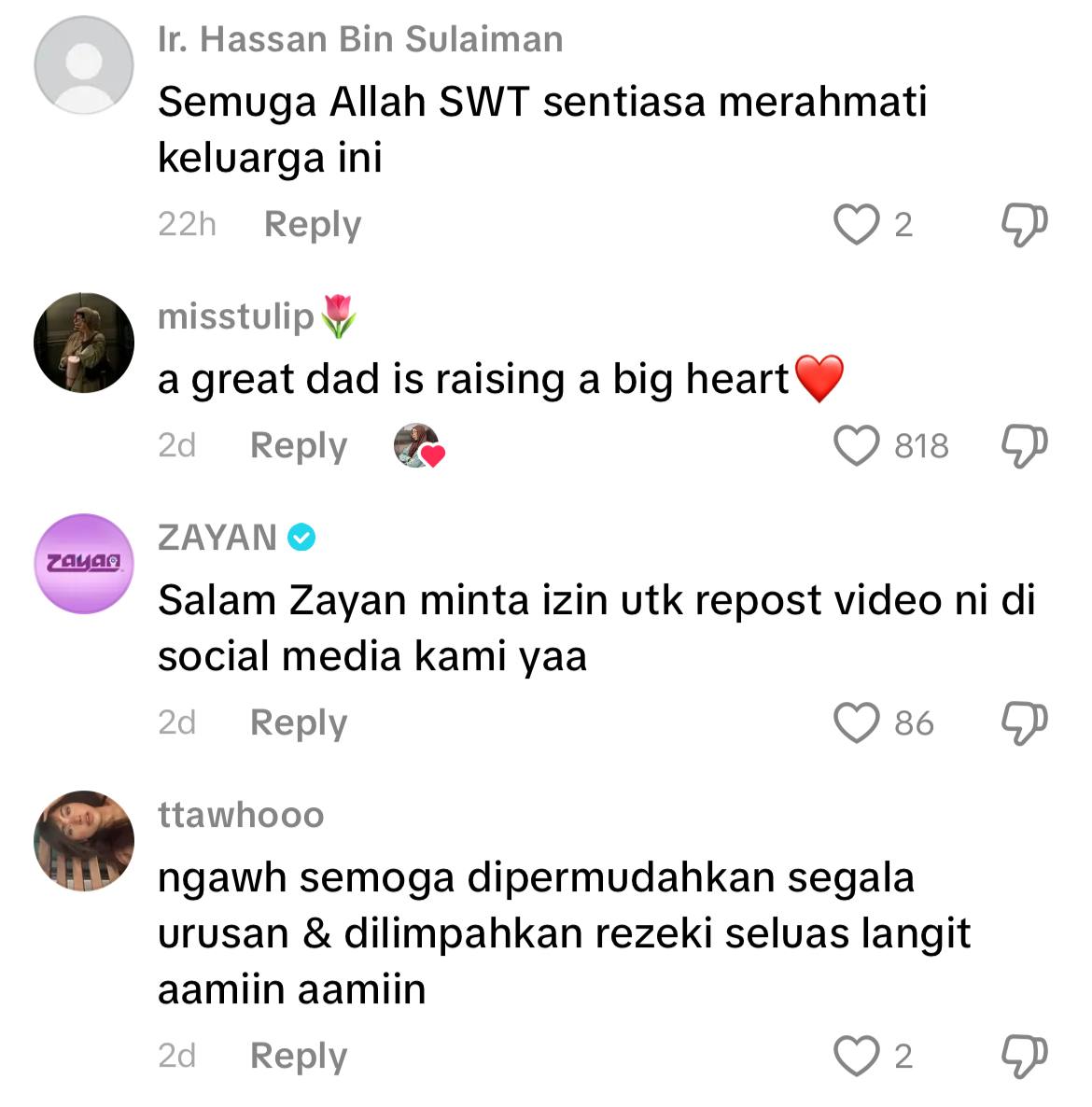Open misstulip's profile picture
The height and width of the screenshot is (1107, 1092).
coord(84,343)
